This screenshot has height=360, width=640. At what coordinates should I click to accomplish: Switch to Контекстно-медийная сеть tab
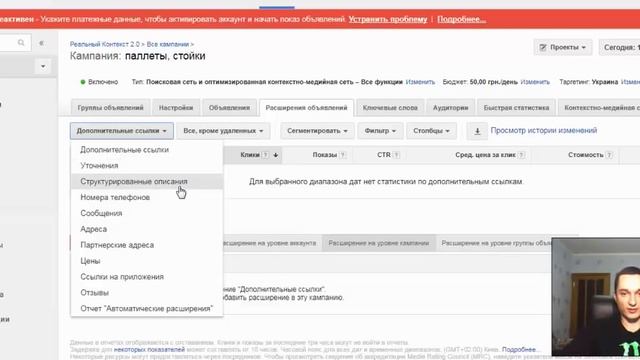(599, 108)
